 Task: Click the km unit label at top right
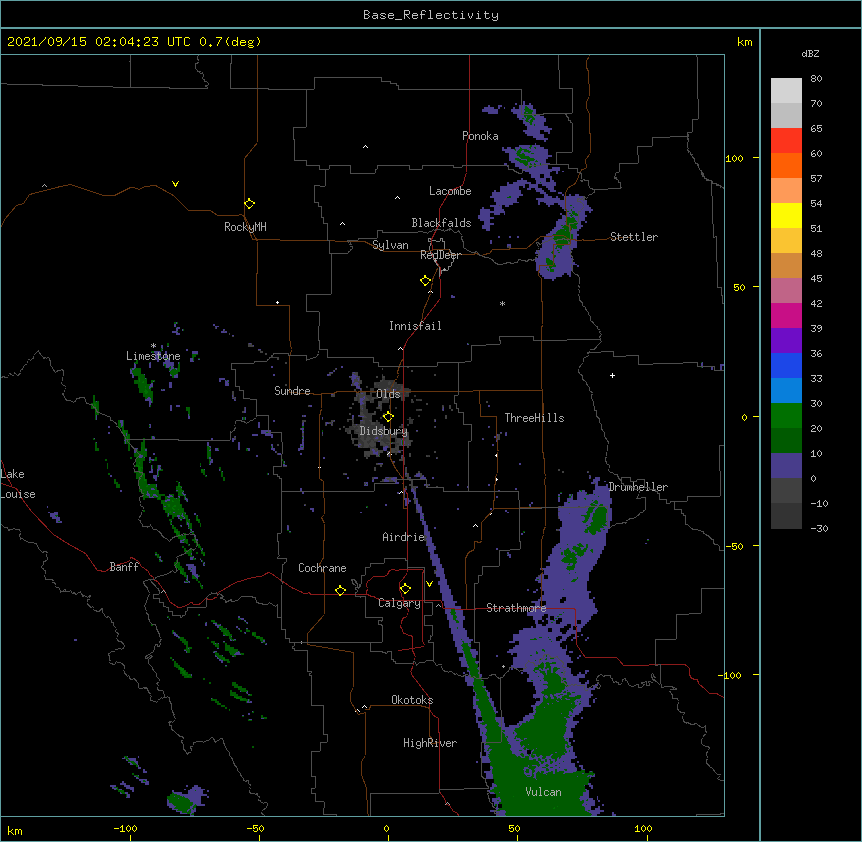744,42
